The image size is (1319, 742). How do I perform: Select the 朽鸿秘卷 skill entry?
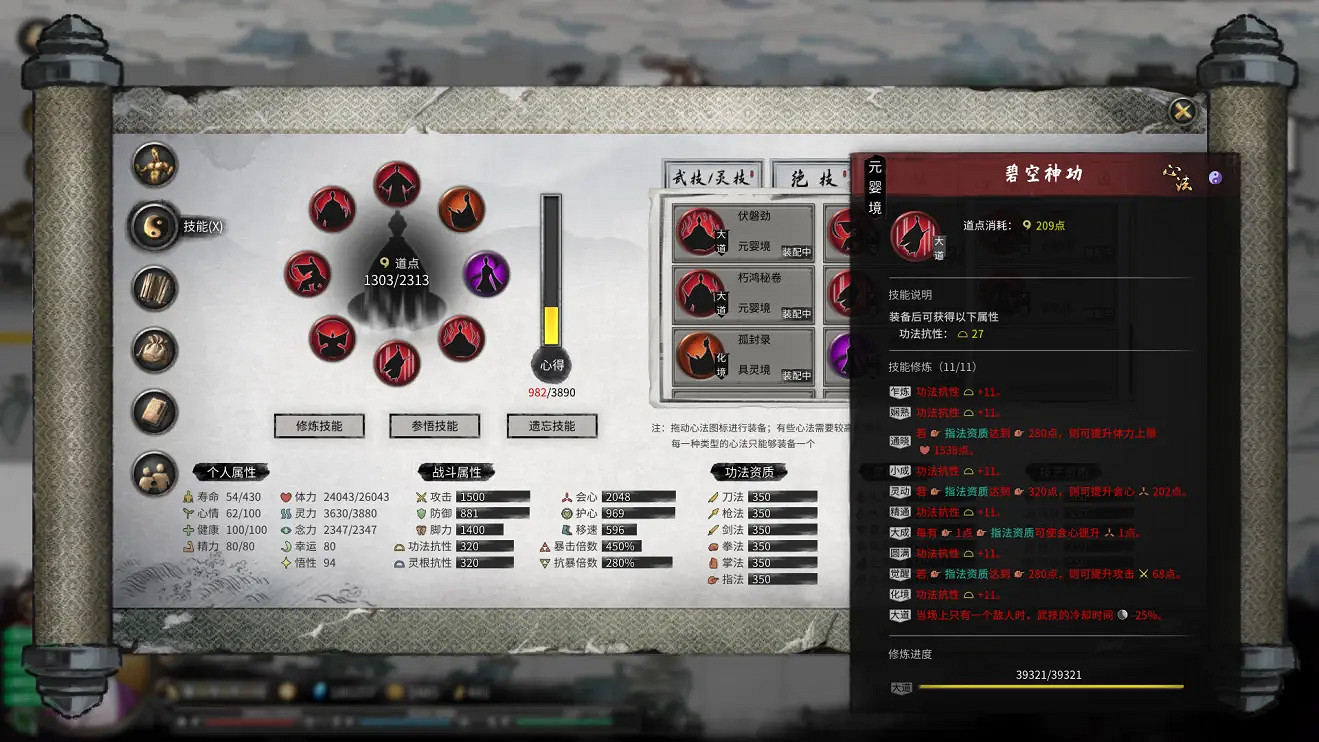[742, 293]
